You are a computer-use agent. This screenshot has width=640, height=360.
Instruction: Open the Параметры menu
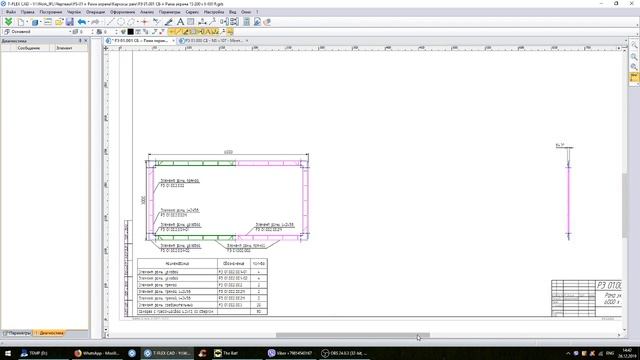[169, 12]
